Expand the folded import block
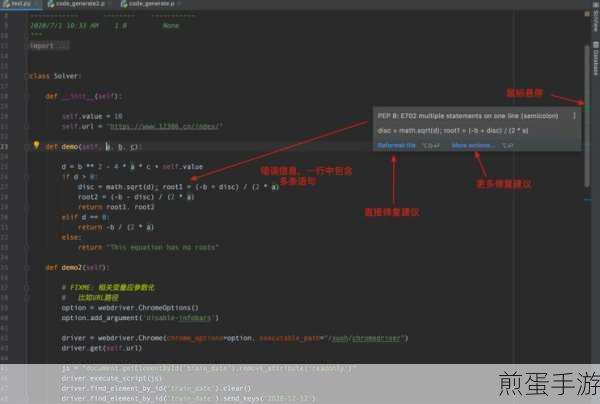 49,46
